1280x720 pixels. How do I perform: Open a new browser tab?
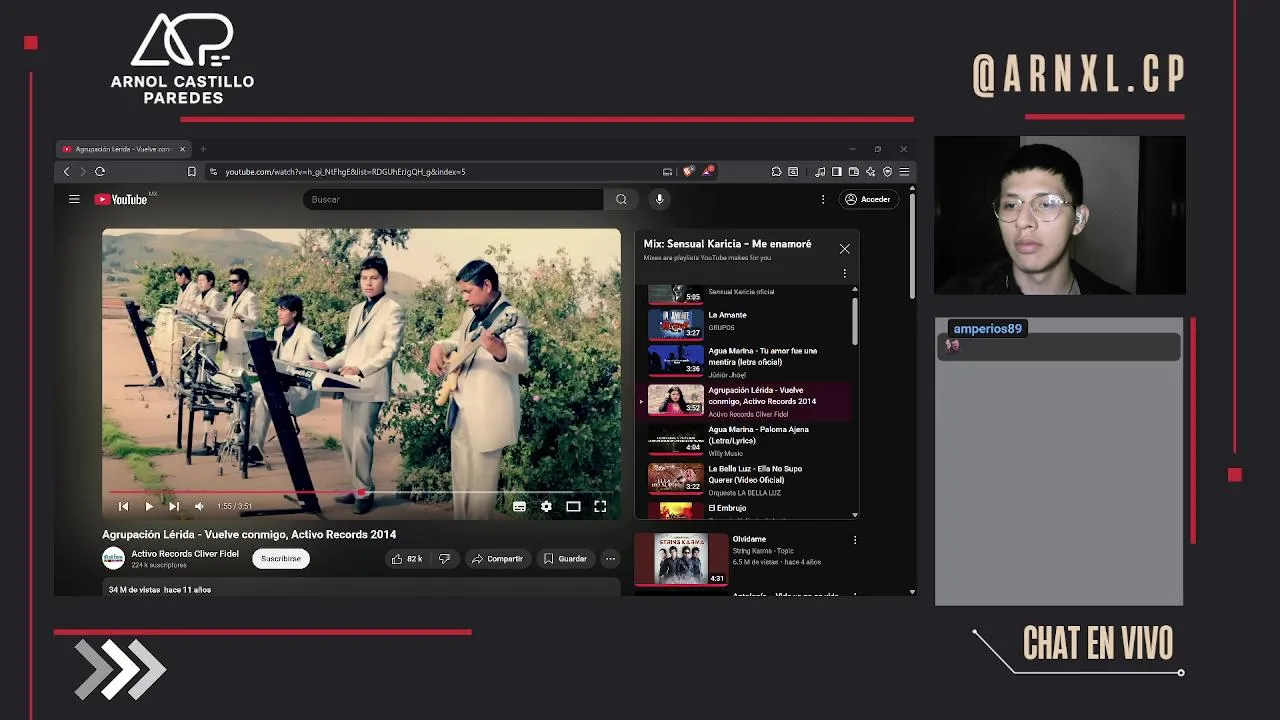tap(203, 149)
